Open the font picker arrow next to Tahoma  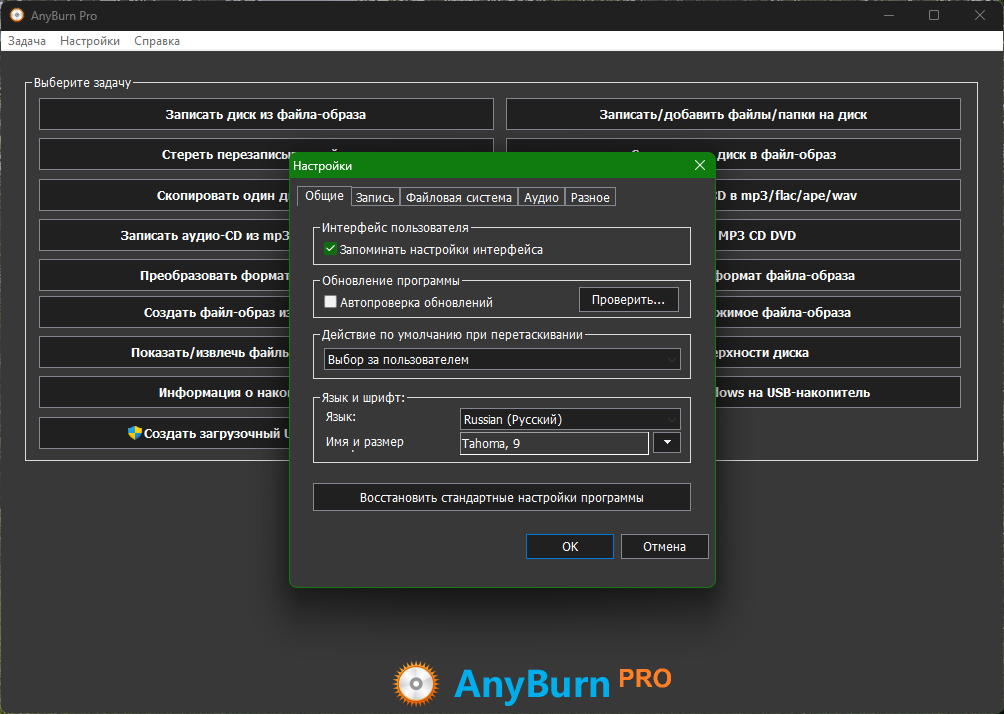[x=666, y=443]
